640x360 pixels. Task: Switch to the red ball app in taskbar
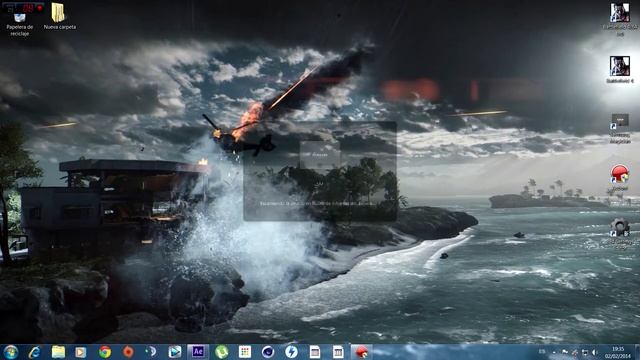click(361, 352)
